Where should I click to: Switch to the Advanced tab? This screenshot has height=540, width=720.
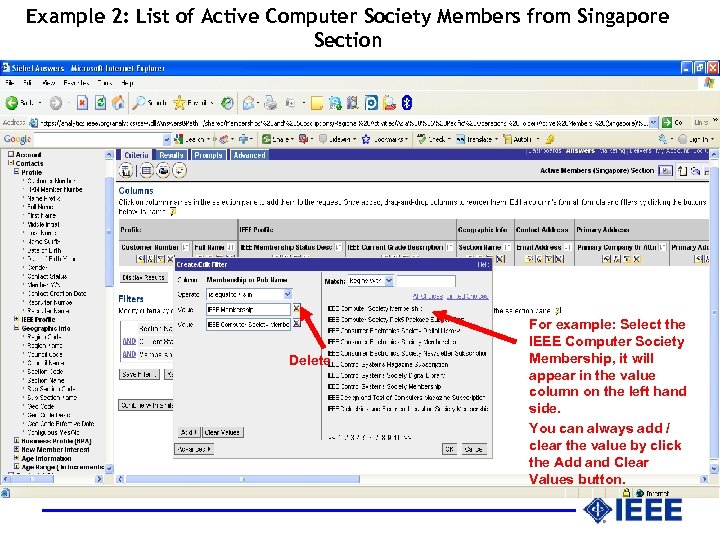249,155
